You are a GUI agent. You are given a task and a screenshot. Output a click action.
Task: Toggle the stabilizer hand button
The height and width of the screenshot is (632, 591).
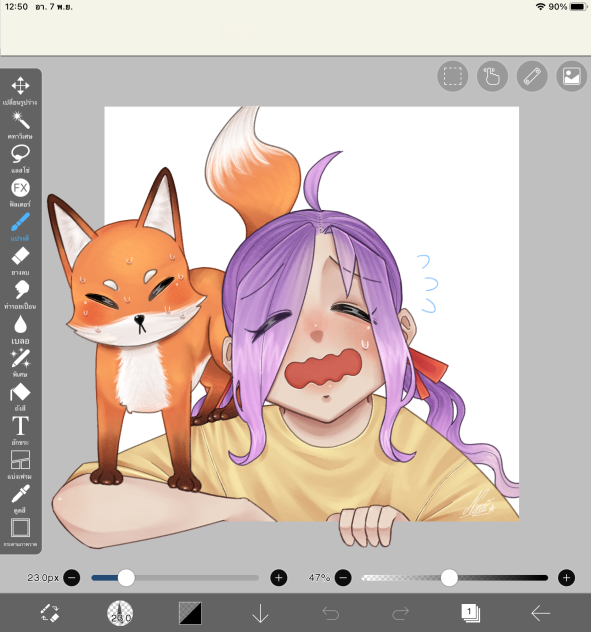tap(492, 76)
